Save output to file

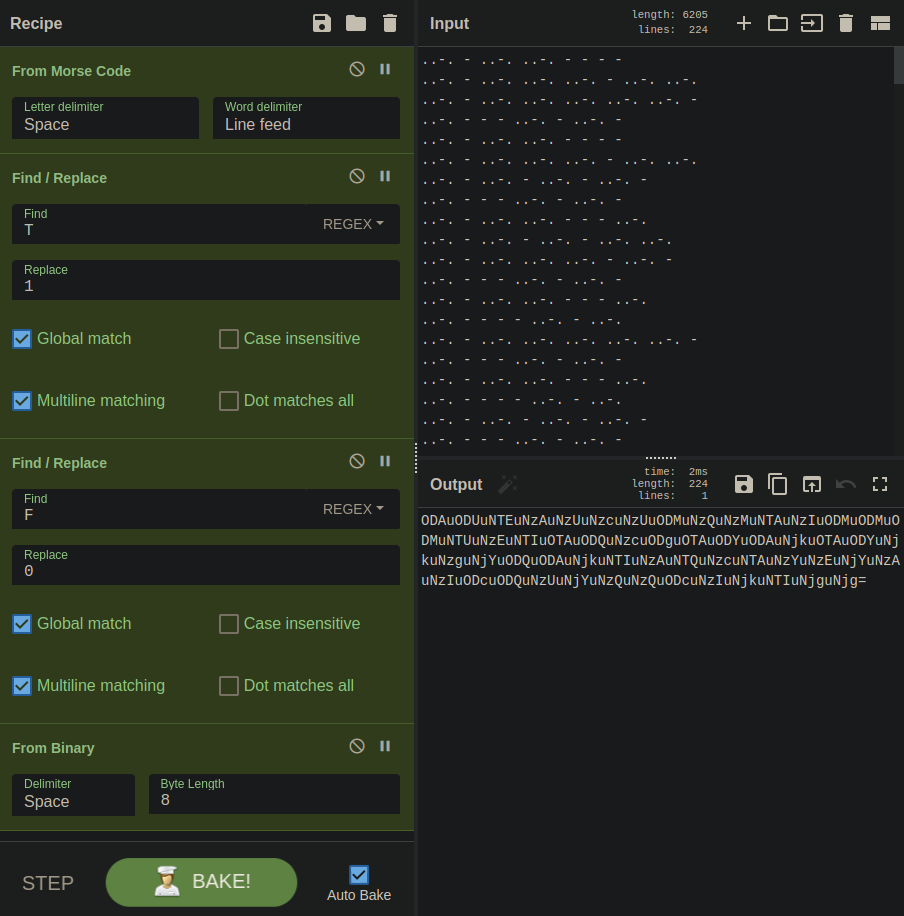pyautogui.click(x=744, y=484)
